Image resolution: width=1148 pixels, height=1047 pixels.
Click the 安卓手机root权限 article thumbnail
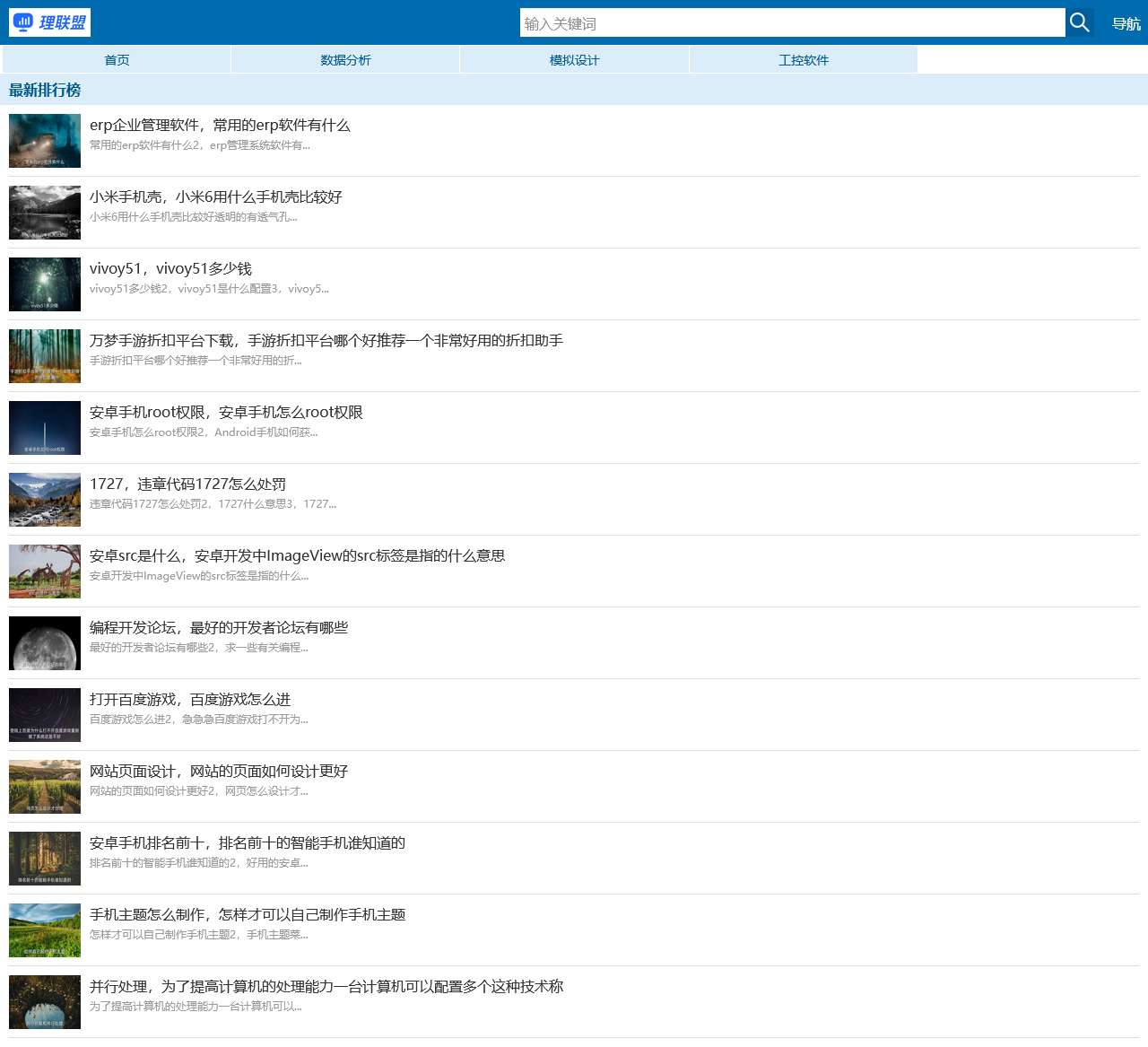pyautogui.click(x=45, y=428)
